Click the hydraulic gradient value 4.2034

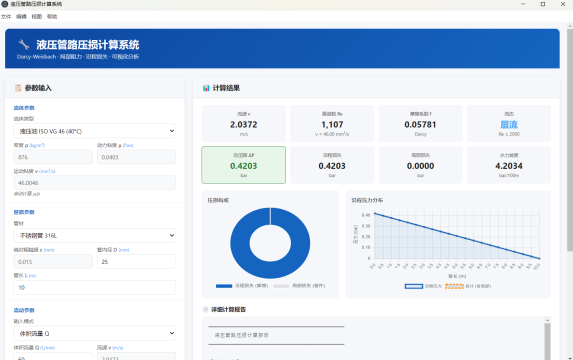[x=509, y=166]
